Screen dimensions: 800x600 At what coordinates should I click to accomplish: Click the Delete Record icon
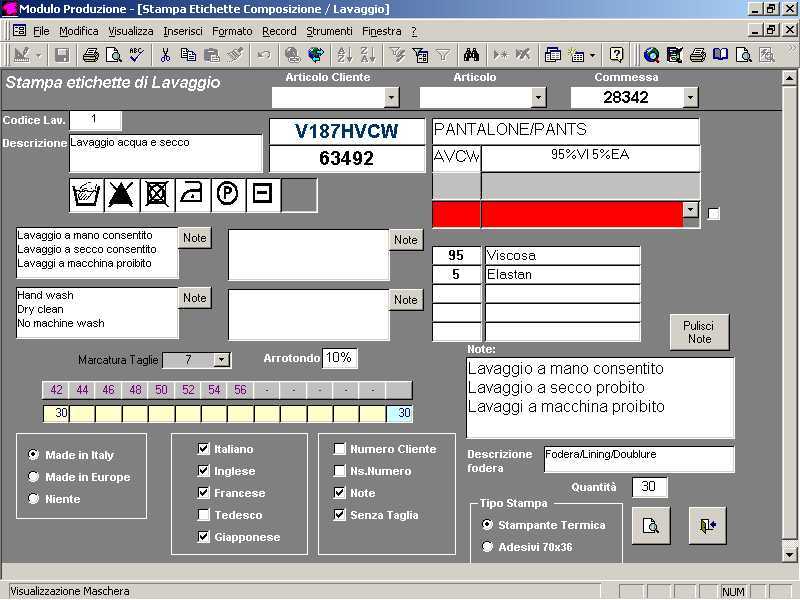tap(523, 55)
